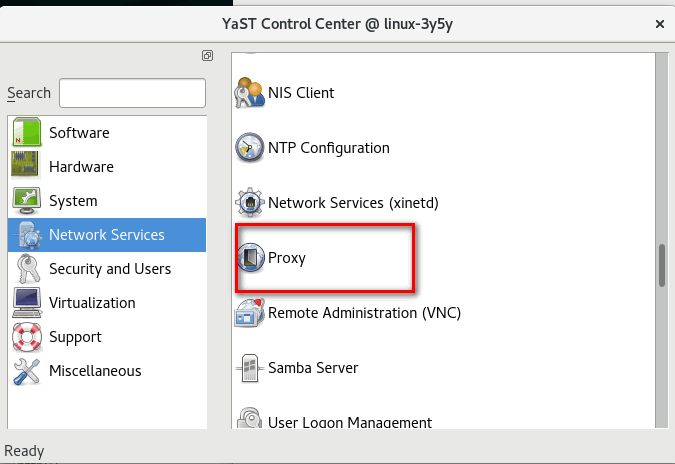Screen dimensions: 675x464
Task: Open the Virtualization category
Action: 107,303
